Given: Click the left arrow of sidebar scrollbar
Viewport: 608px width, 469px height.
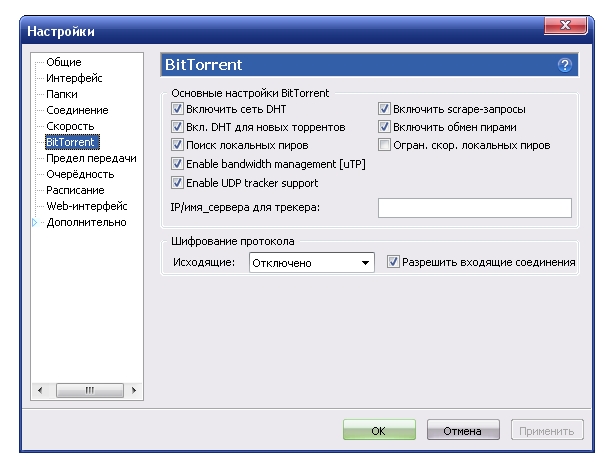Looking at the screenshot, I should (40, 390).
